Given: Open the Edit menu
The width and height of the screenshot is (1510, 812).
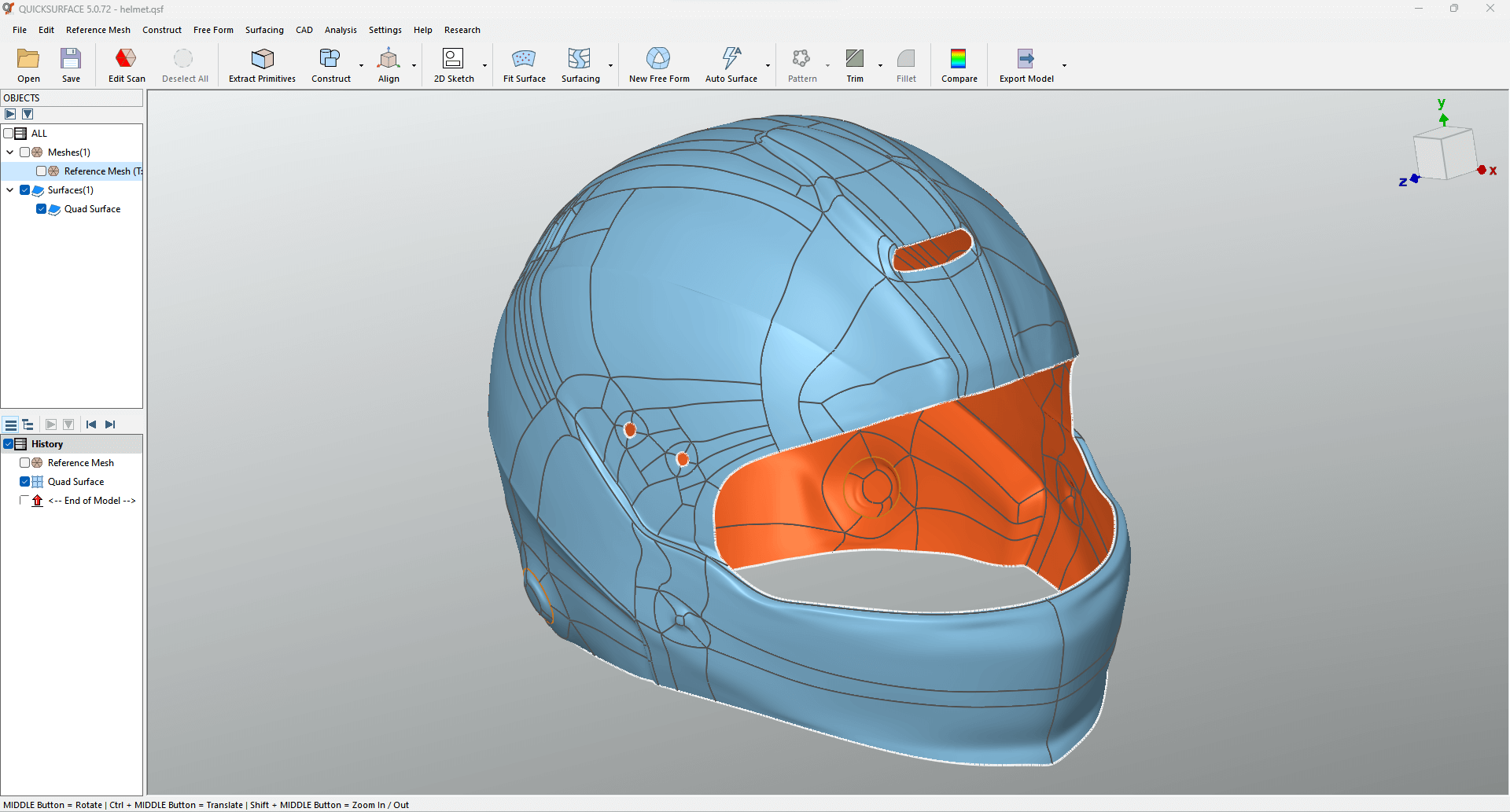Looking at the screenshot, I should click(x=46, y=30).
